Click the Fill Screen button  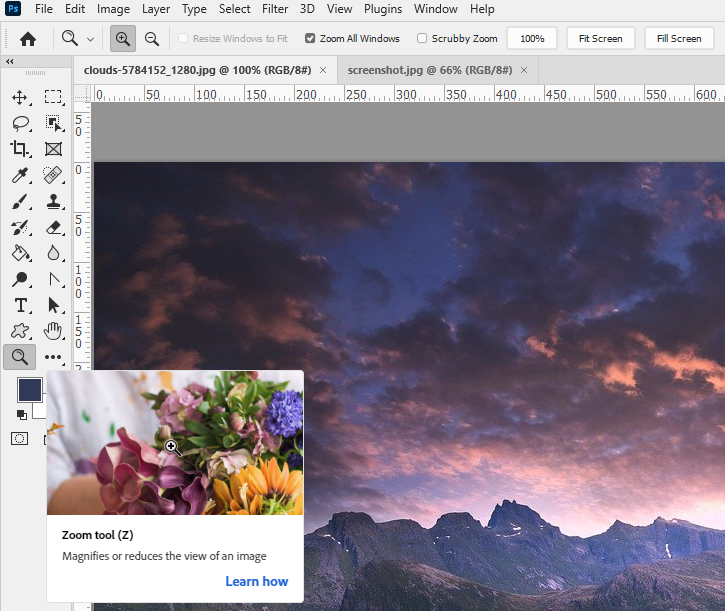click(679, 38)
